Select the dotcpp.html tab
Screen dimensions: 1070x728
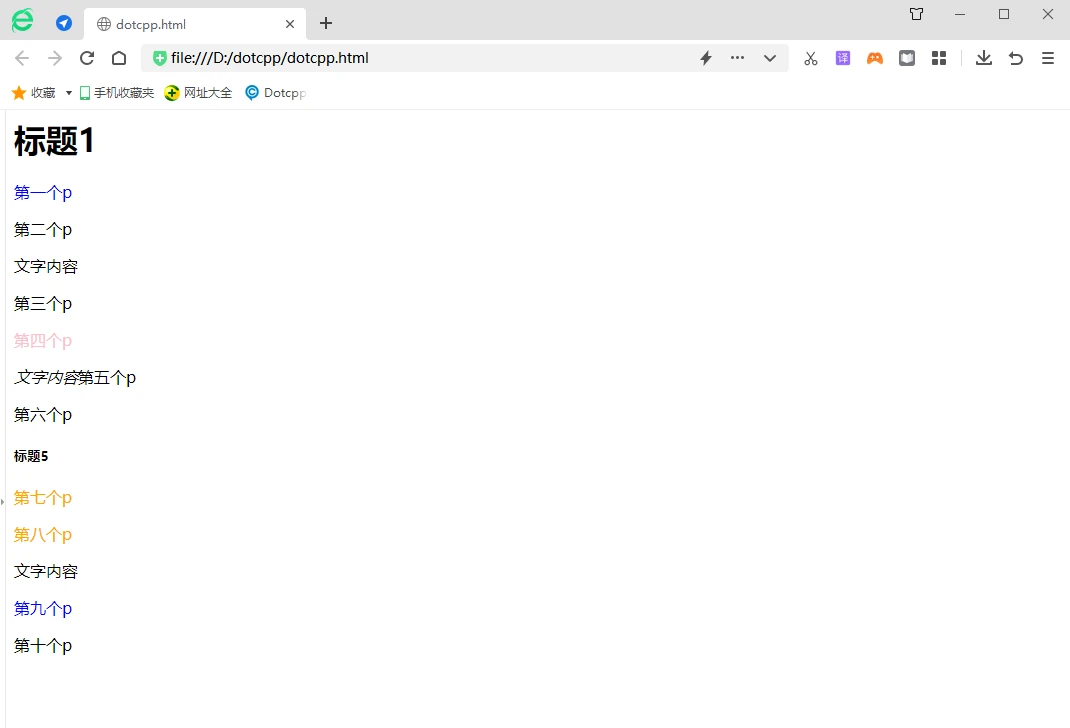pos(194,24)
